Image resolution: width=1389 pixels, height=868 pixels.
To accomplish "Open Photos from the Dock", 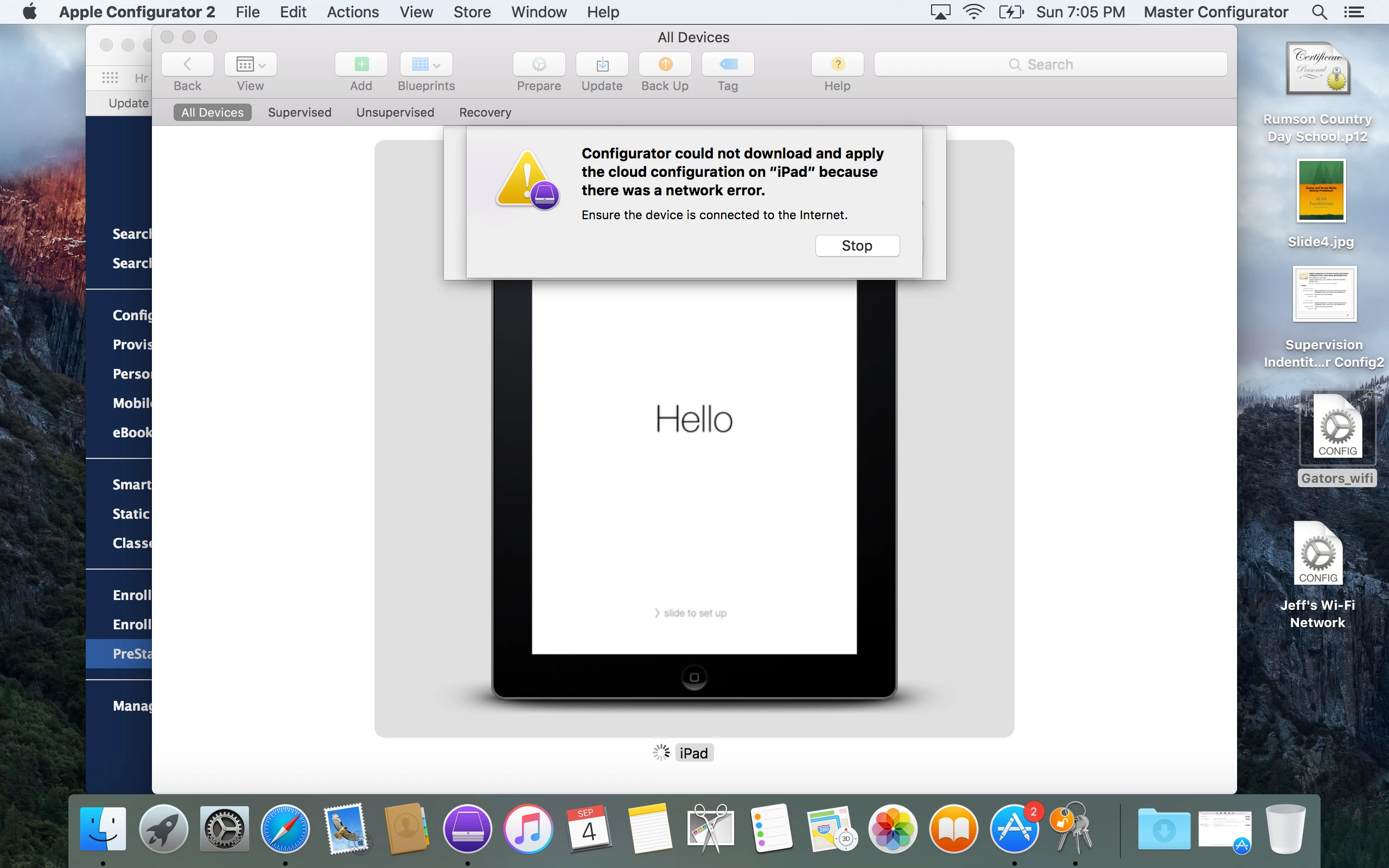I will coord(893,828).
